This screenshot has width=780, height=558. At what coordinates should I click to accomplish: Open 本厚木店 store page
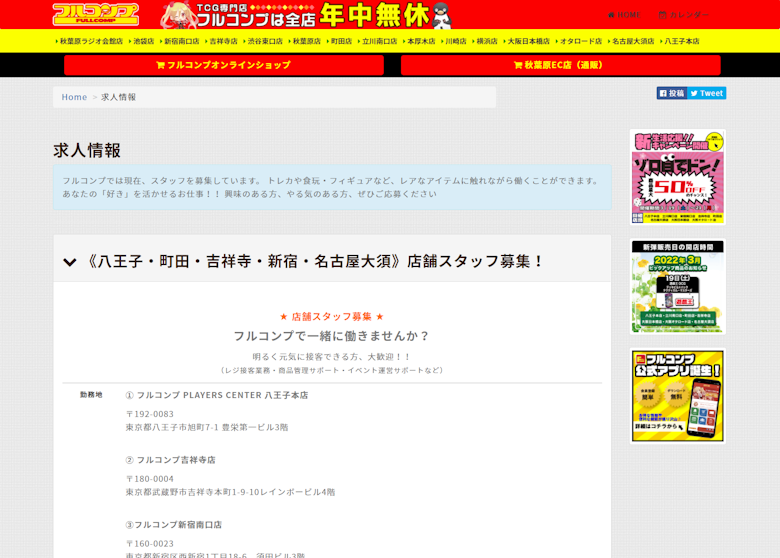pos(419,41)
